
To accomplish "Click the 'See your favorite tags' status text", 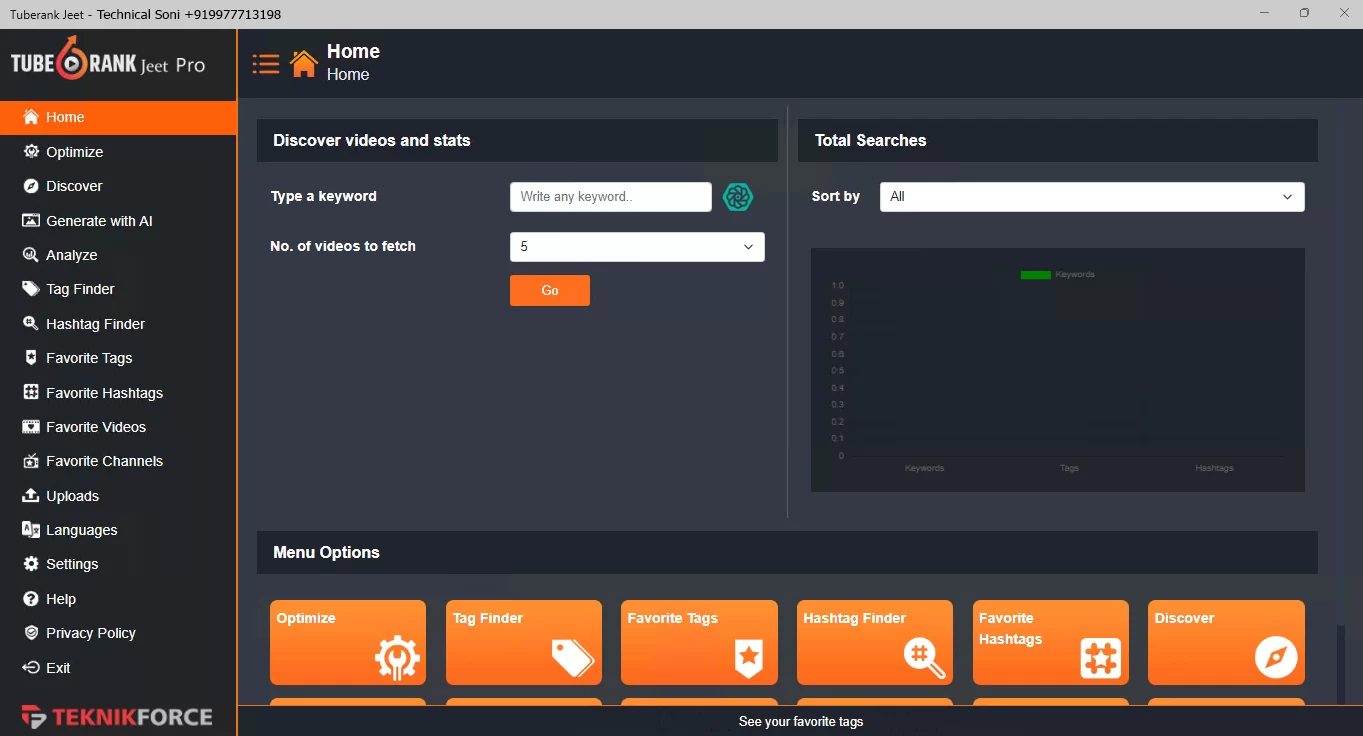I will coord(801,721).
